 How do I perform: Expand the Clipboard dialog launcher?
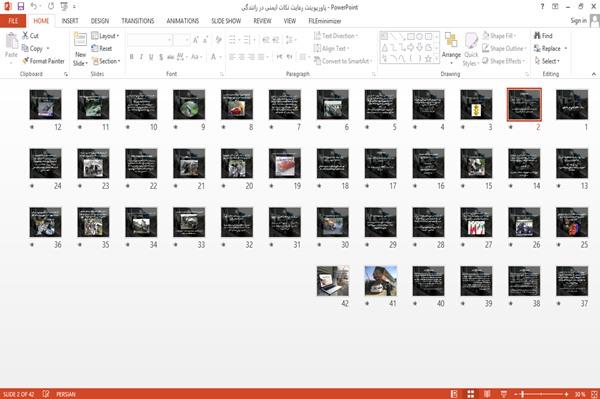[x=66, y=74]
